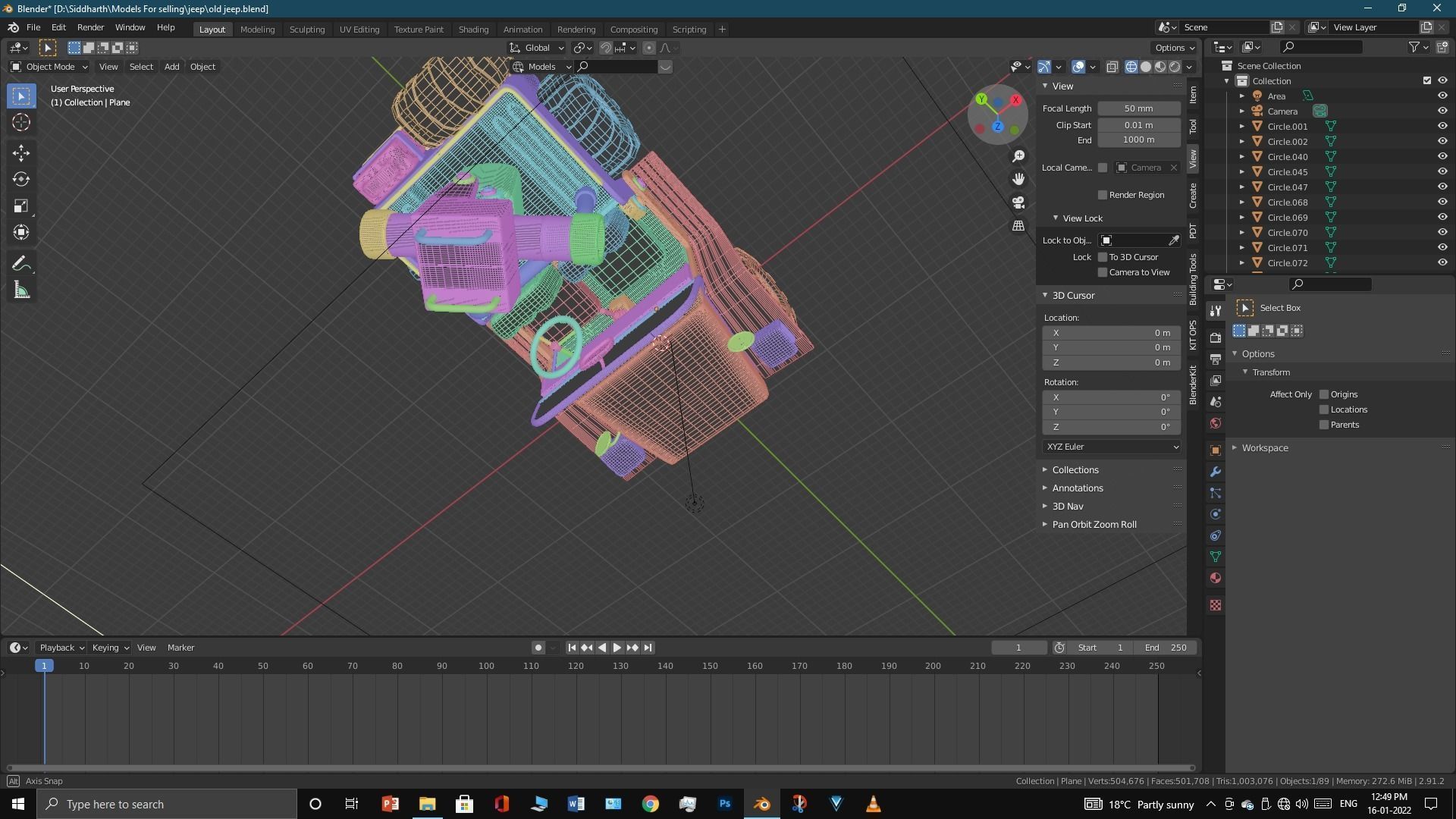
Task: Choose the Measure tool
Action: point(21,290)
